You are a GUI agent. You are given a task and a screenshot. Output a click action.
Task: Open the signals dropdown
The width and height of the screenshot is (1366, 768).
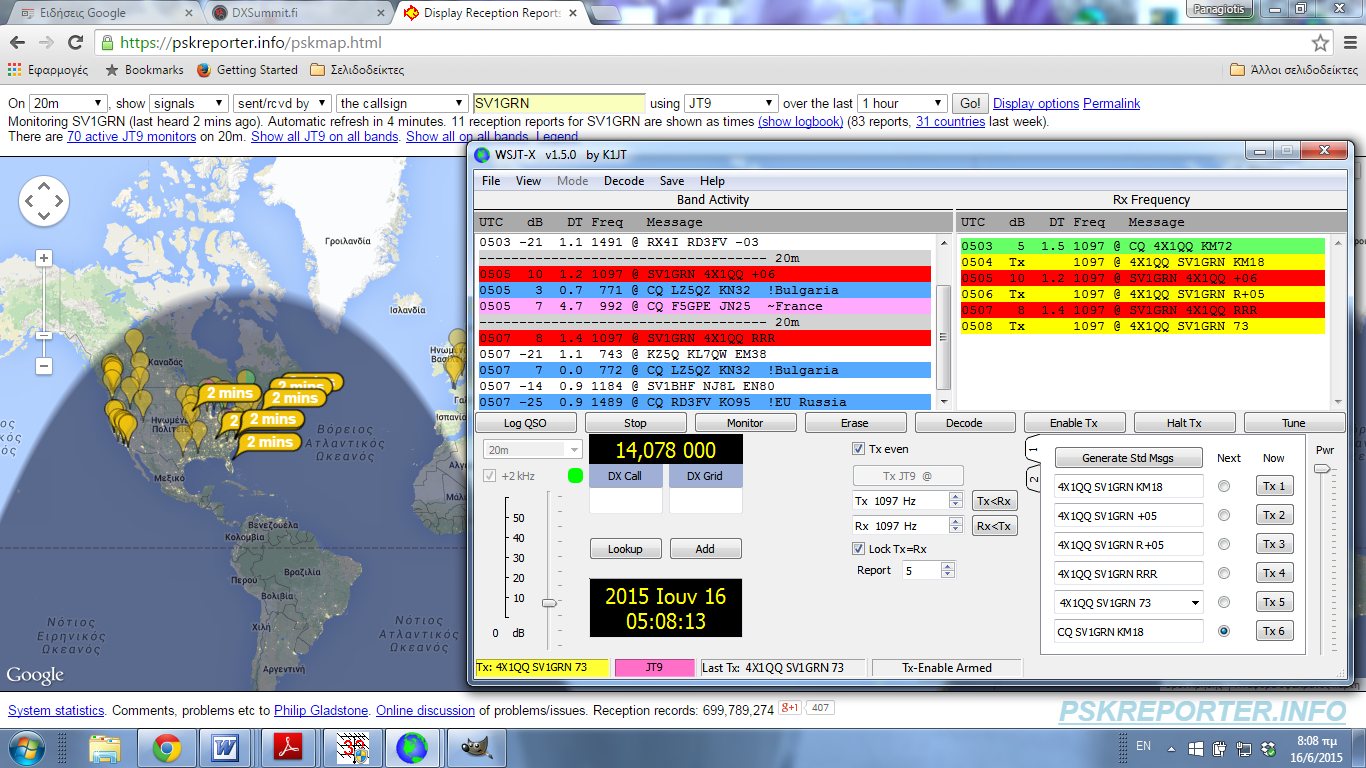(x=189, y=103)
